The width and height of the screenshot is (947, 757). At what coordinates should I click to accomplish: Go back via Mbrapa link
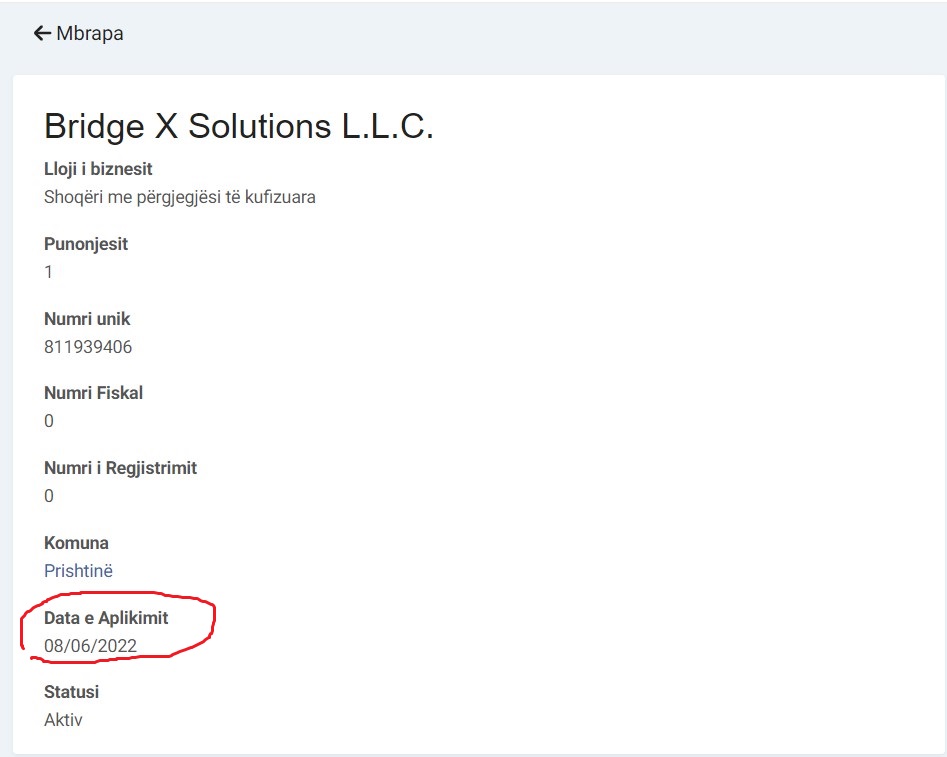(x=79, y=33)
